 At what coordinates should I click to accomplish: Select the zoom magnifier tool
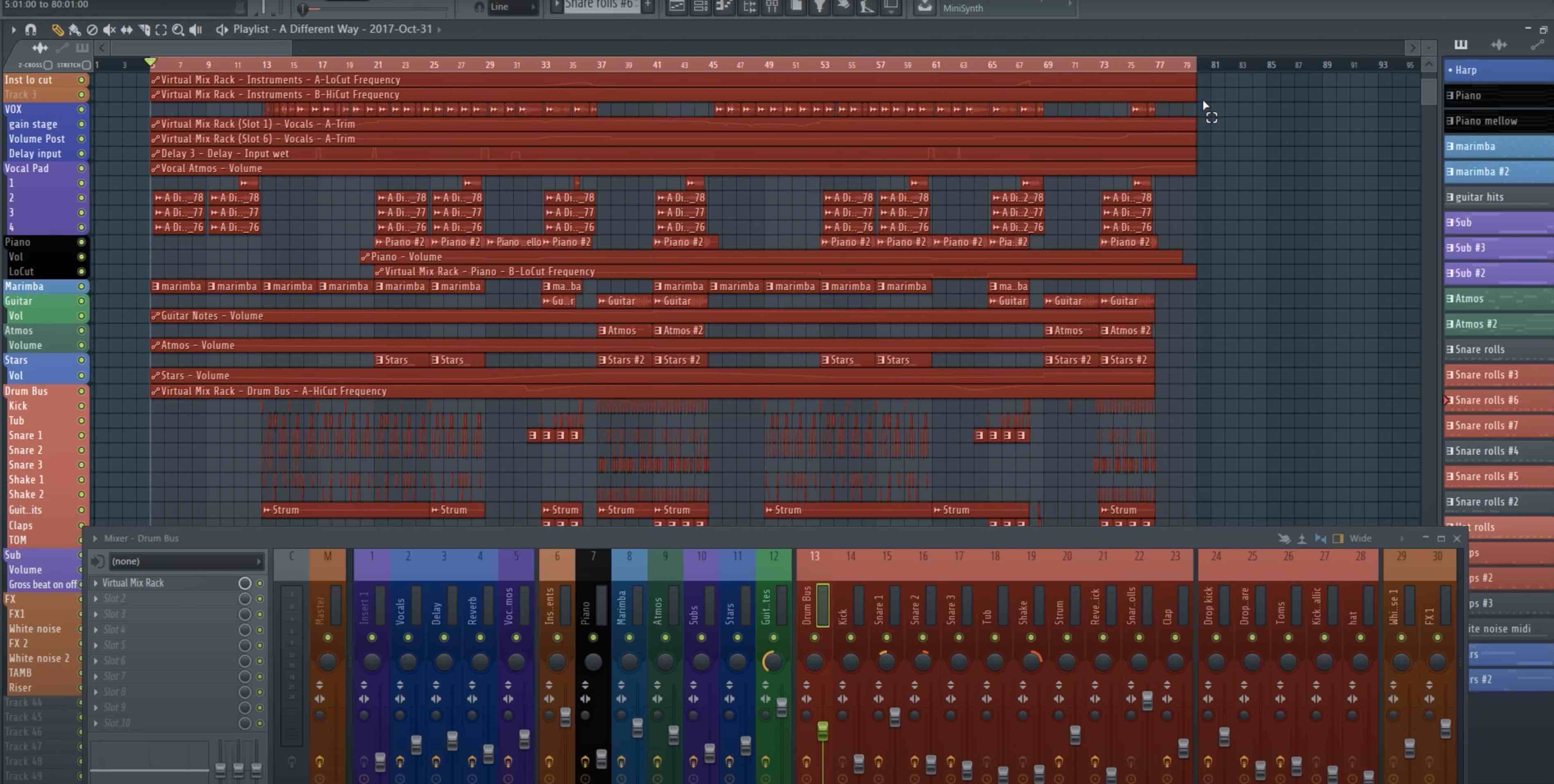(x=178, y=29)
